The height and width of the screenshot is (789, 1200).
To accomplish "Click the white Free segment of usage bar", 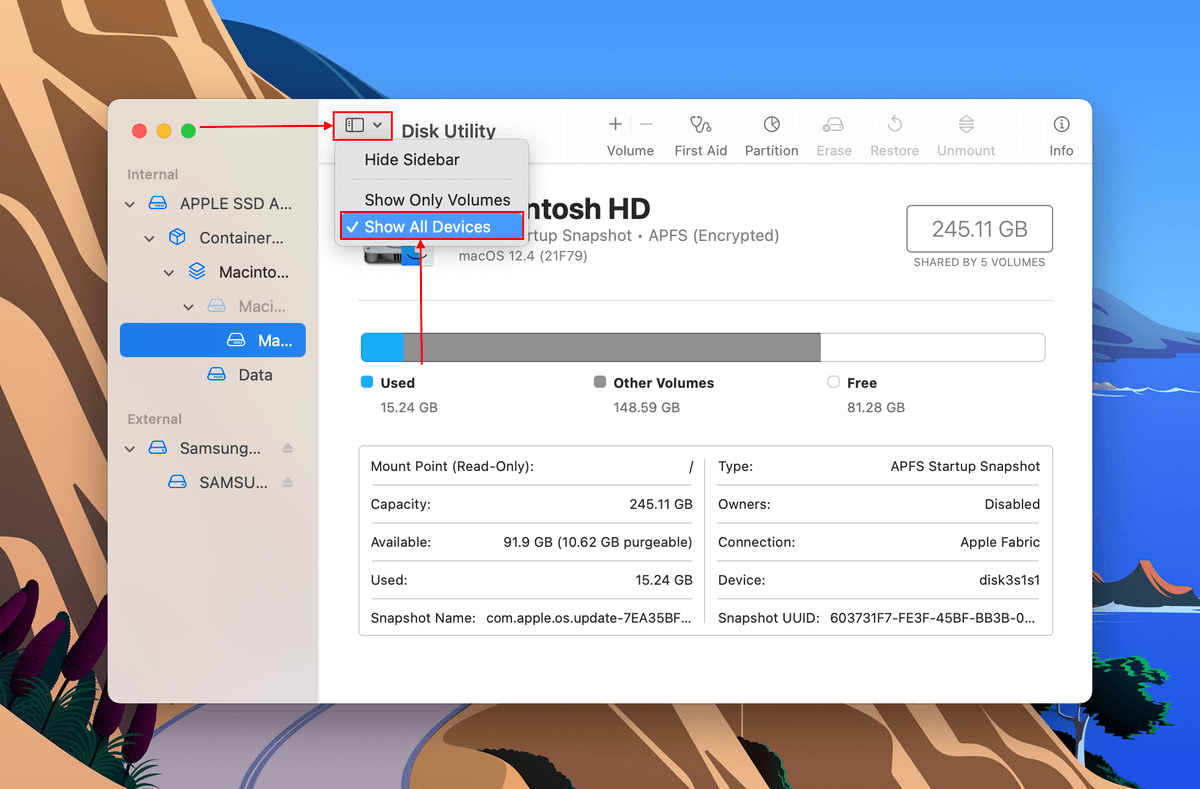I will (932, 348).
